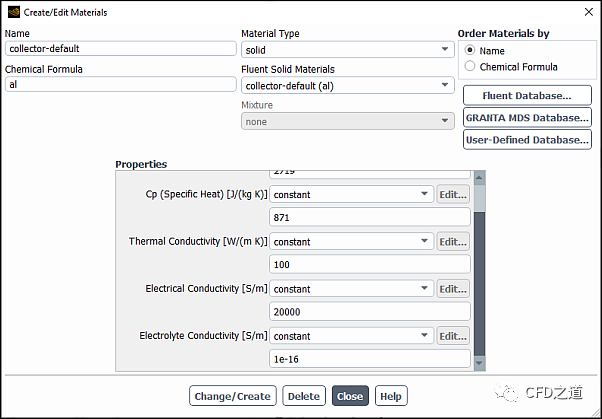Open the User-Defined Database

pyautogui.click(x=527, y=140)
